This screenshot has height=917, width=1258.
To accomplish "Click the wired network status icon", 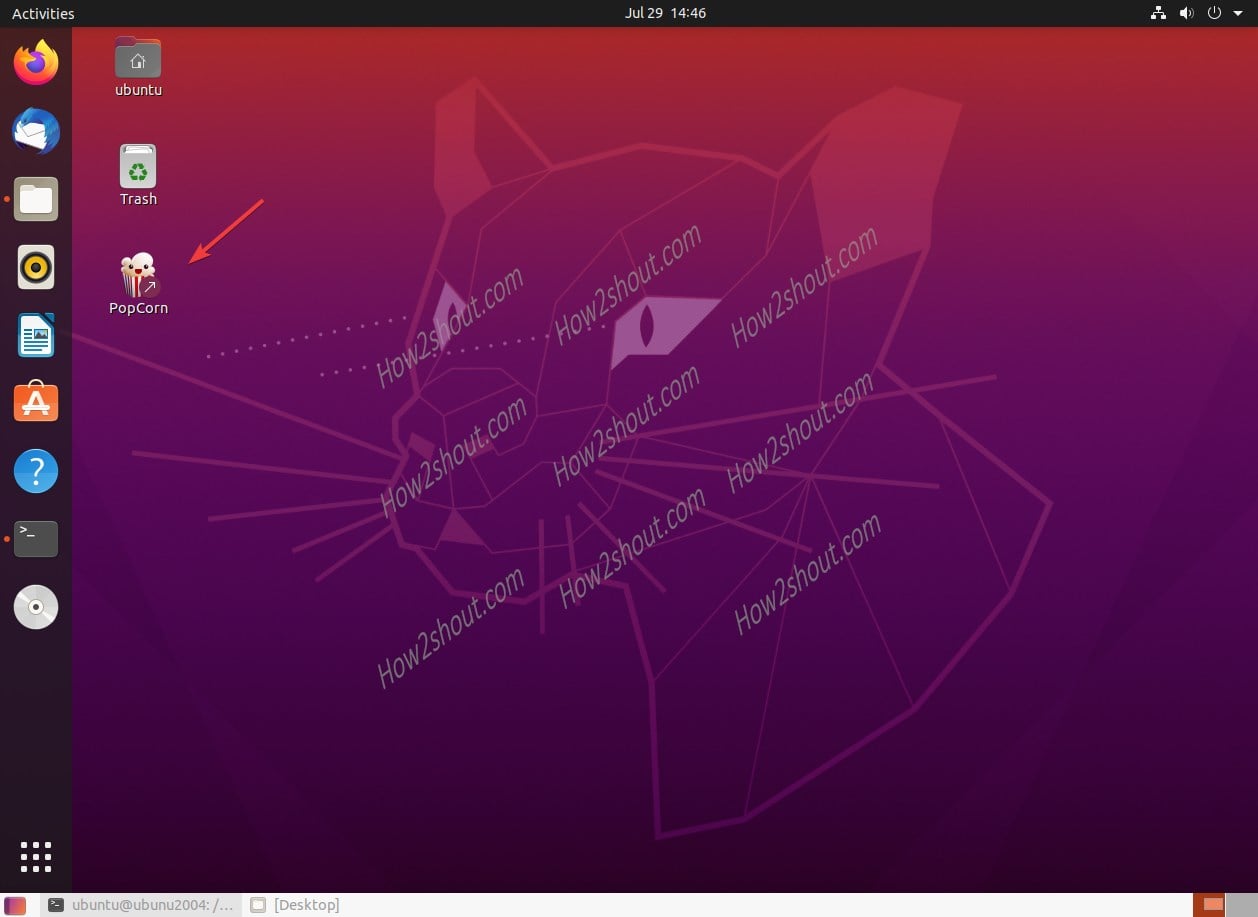I will [x=1159, y=13].
